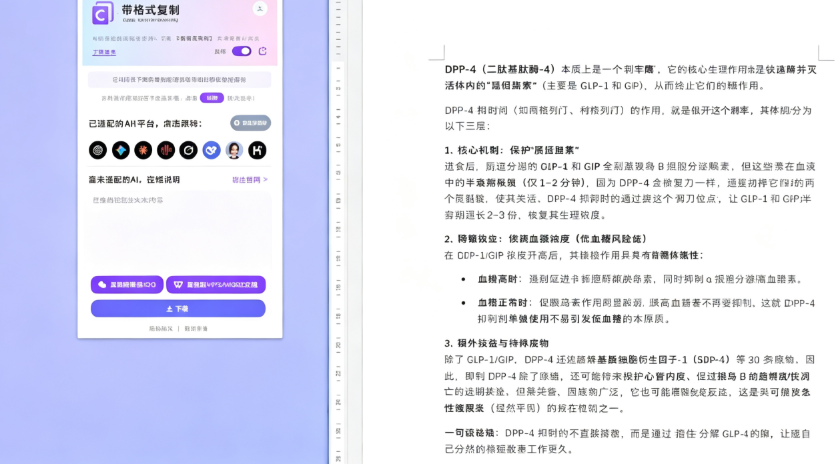Click the wide blue 下载 download button
This screenshot has width=835, height=464.
[x=178, y=308]
